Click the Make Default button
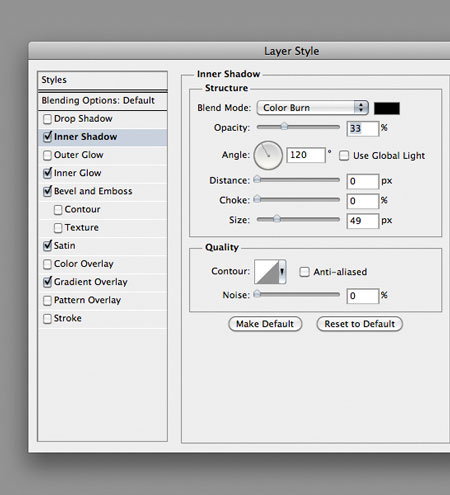450x495 pixels. pyautogui.click(x=265, y=324)
